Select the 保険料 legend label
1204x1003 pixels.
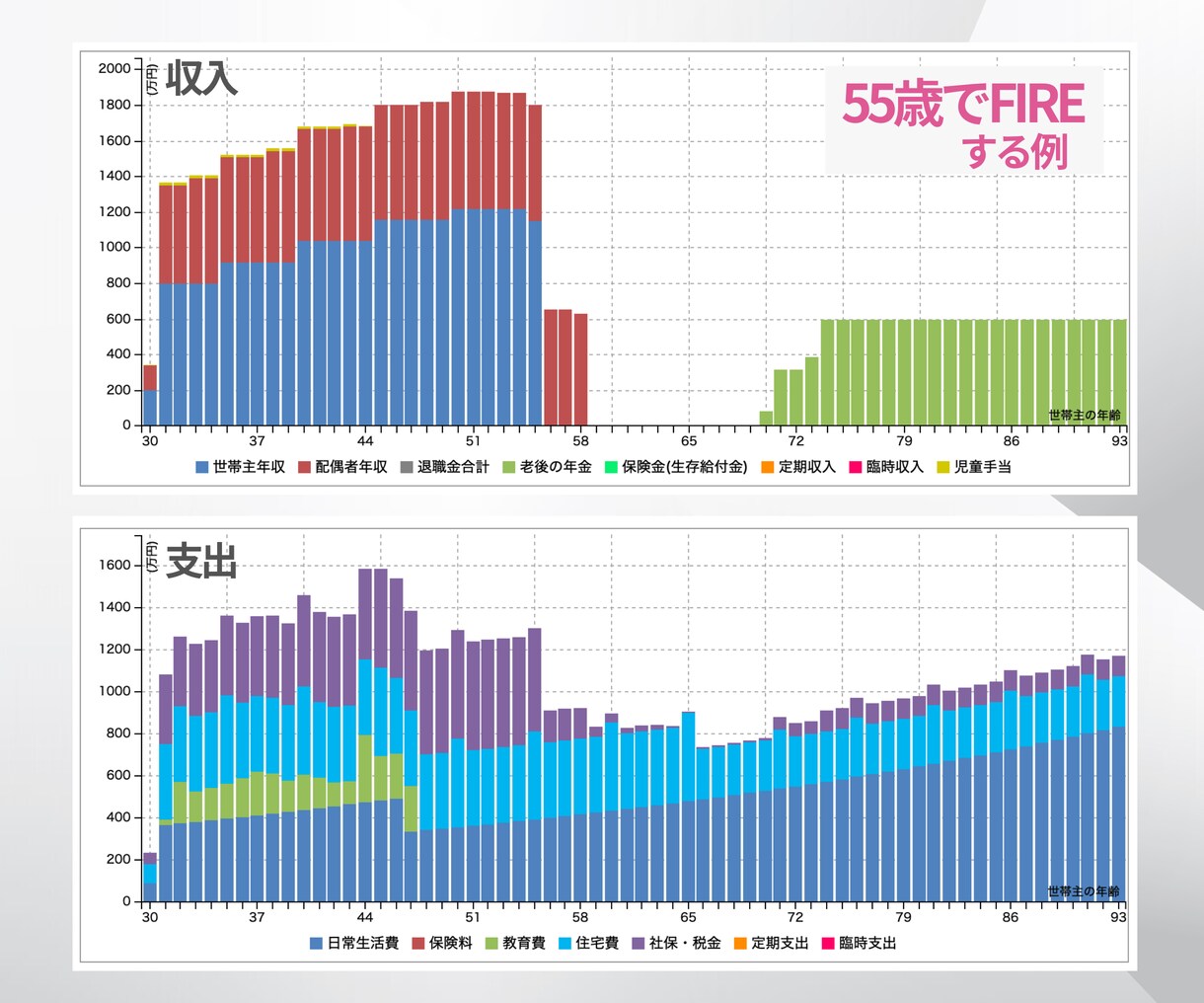click(x=451, y=943)
